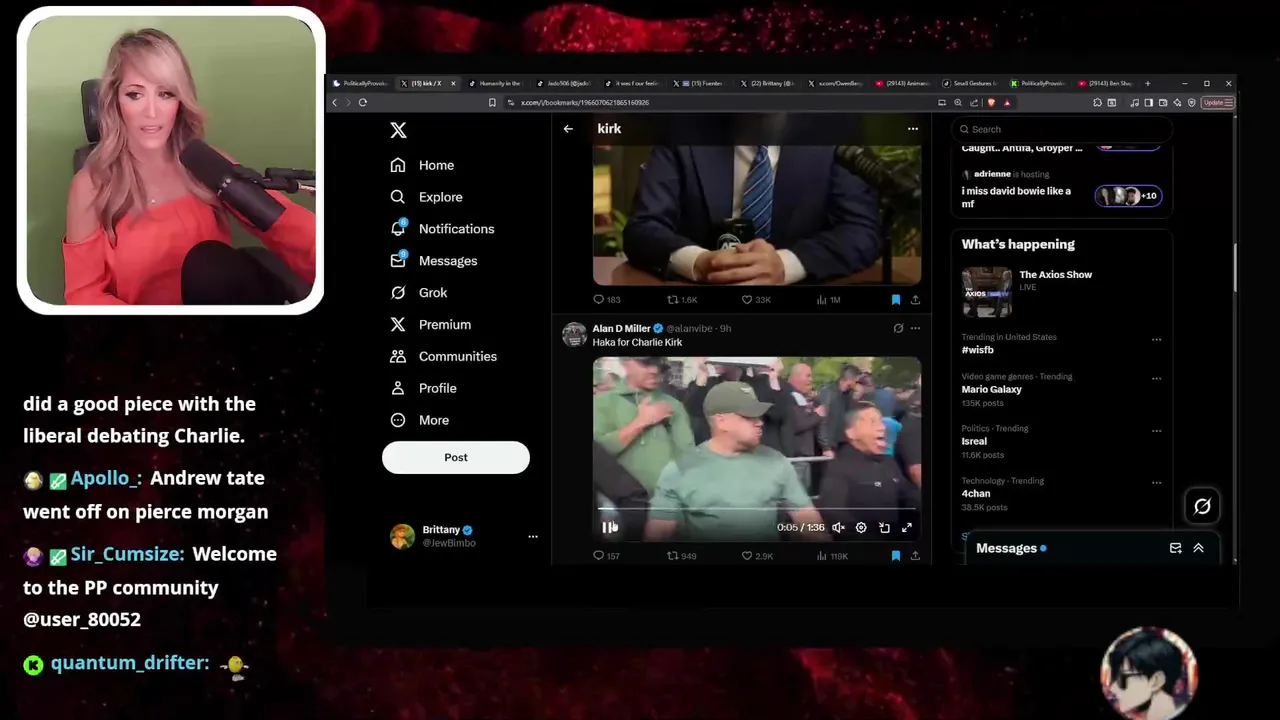
Task: Like the post with 33K likes
Action: [756, 300]
